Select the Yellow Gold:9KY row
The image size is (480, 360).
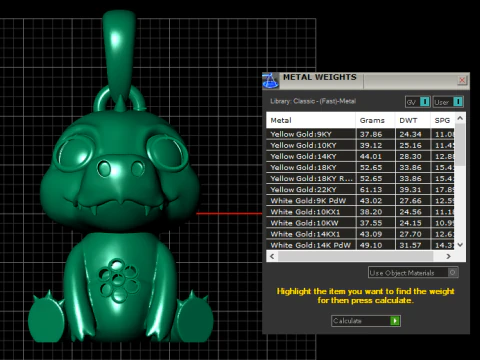[x=360, y=134]
